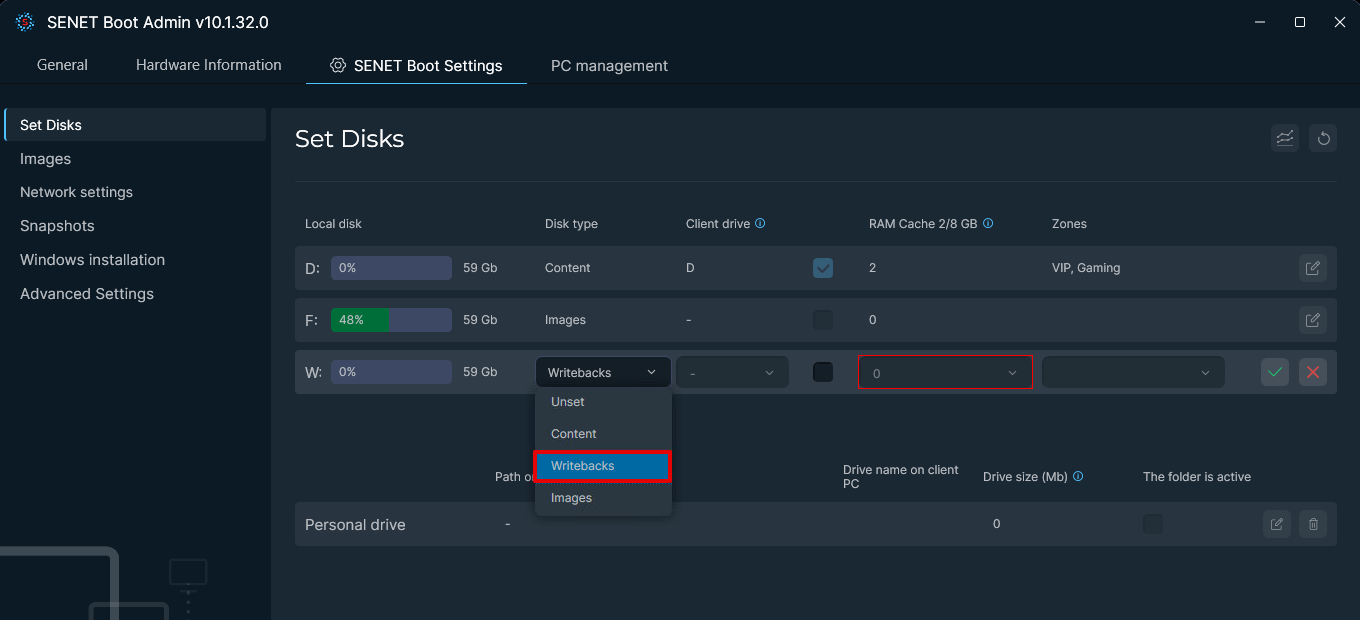Toggle the folder is active checkbox

(1153, 524)
